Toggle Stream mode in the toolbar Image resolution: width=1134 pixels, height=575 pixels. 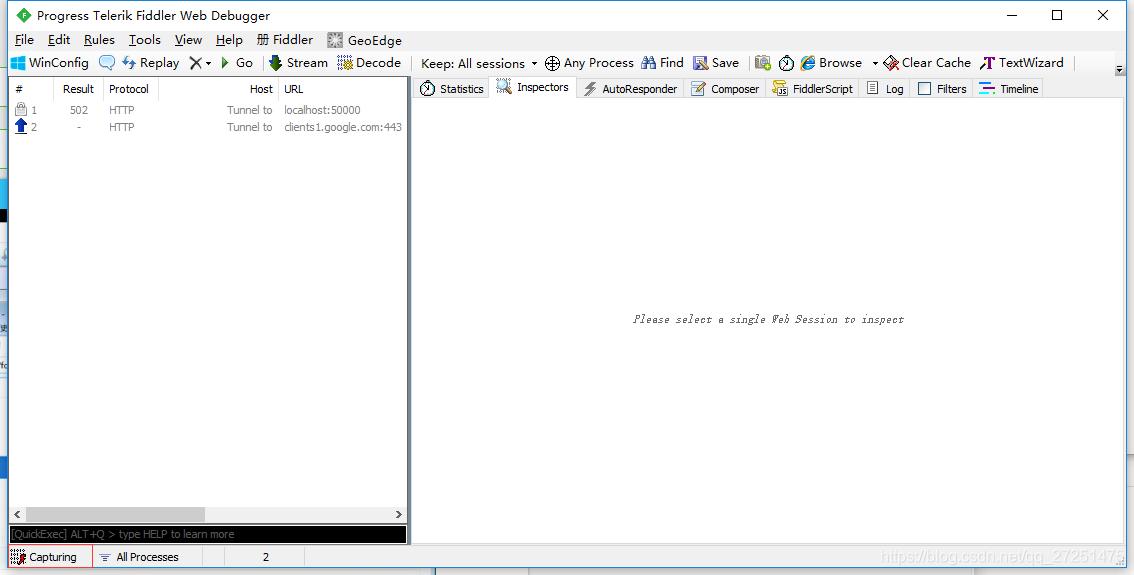coord(299,63)
